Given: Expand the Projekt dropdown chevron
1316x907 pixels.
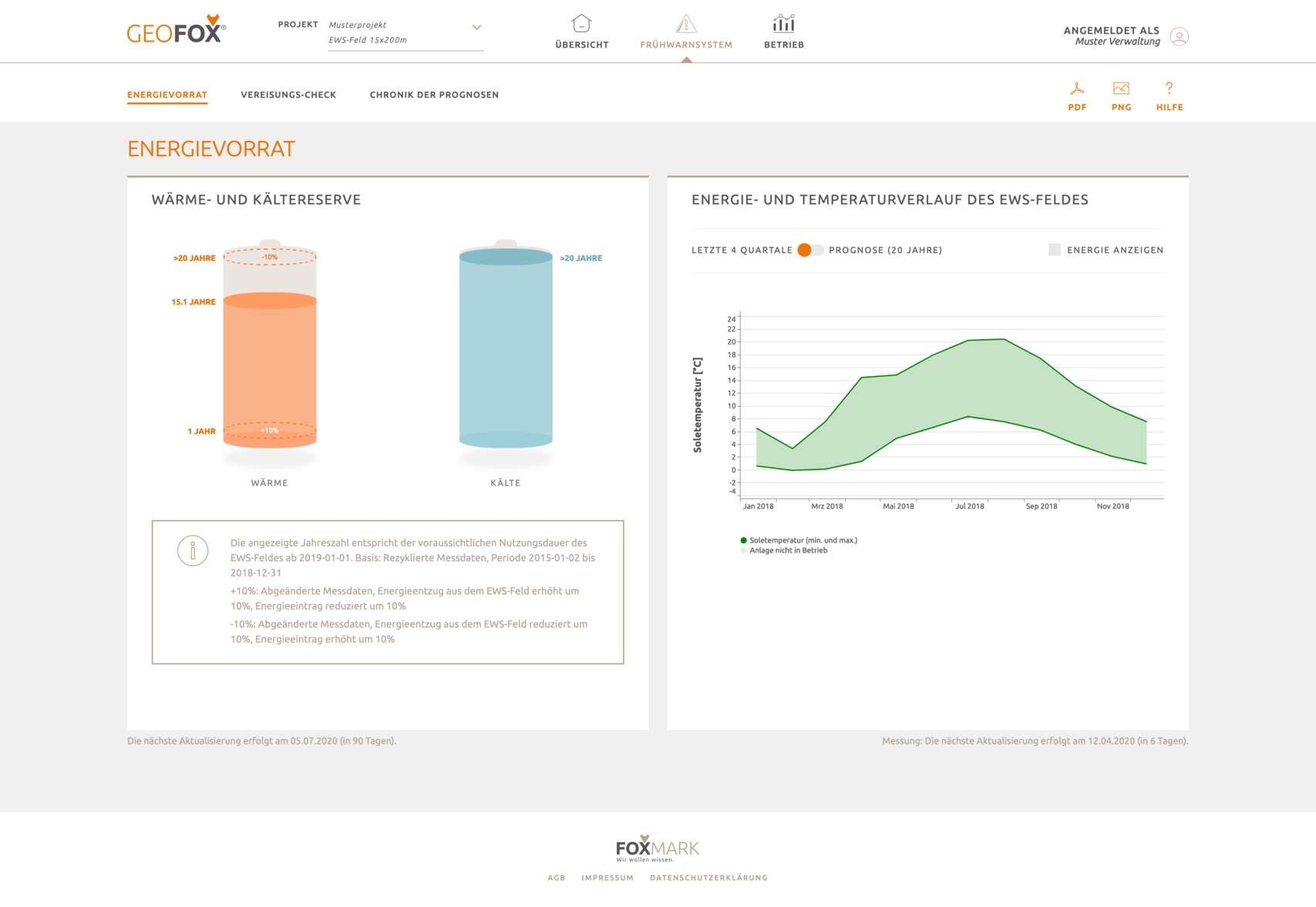Looking at the screenshot, I should (476, 27).
